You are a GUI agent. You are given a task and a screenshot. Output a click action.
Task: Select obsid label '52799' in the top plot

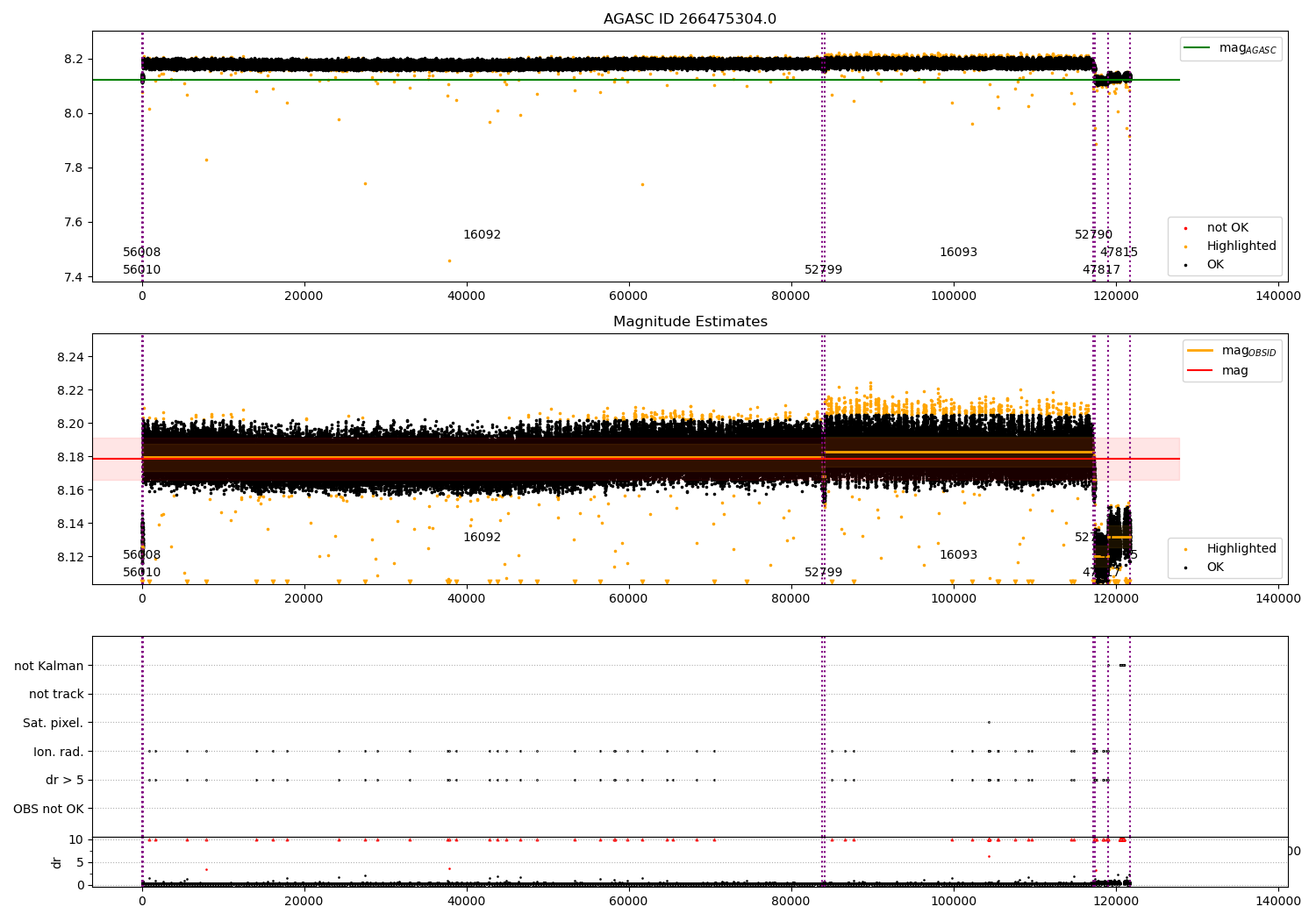(823, 270)
